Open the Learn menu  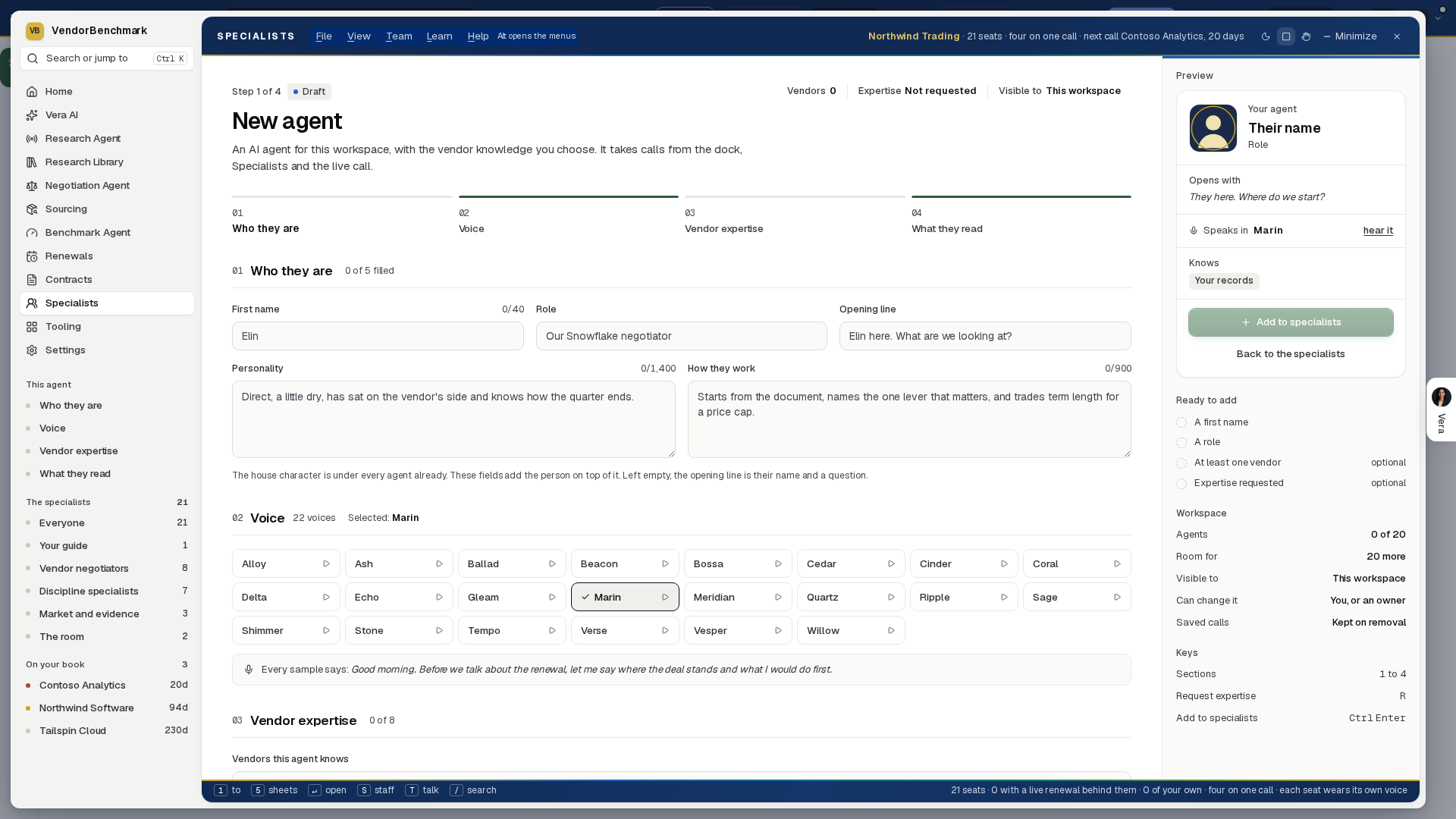(x=440, y=36)
